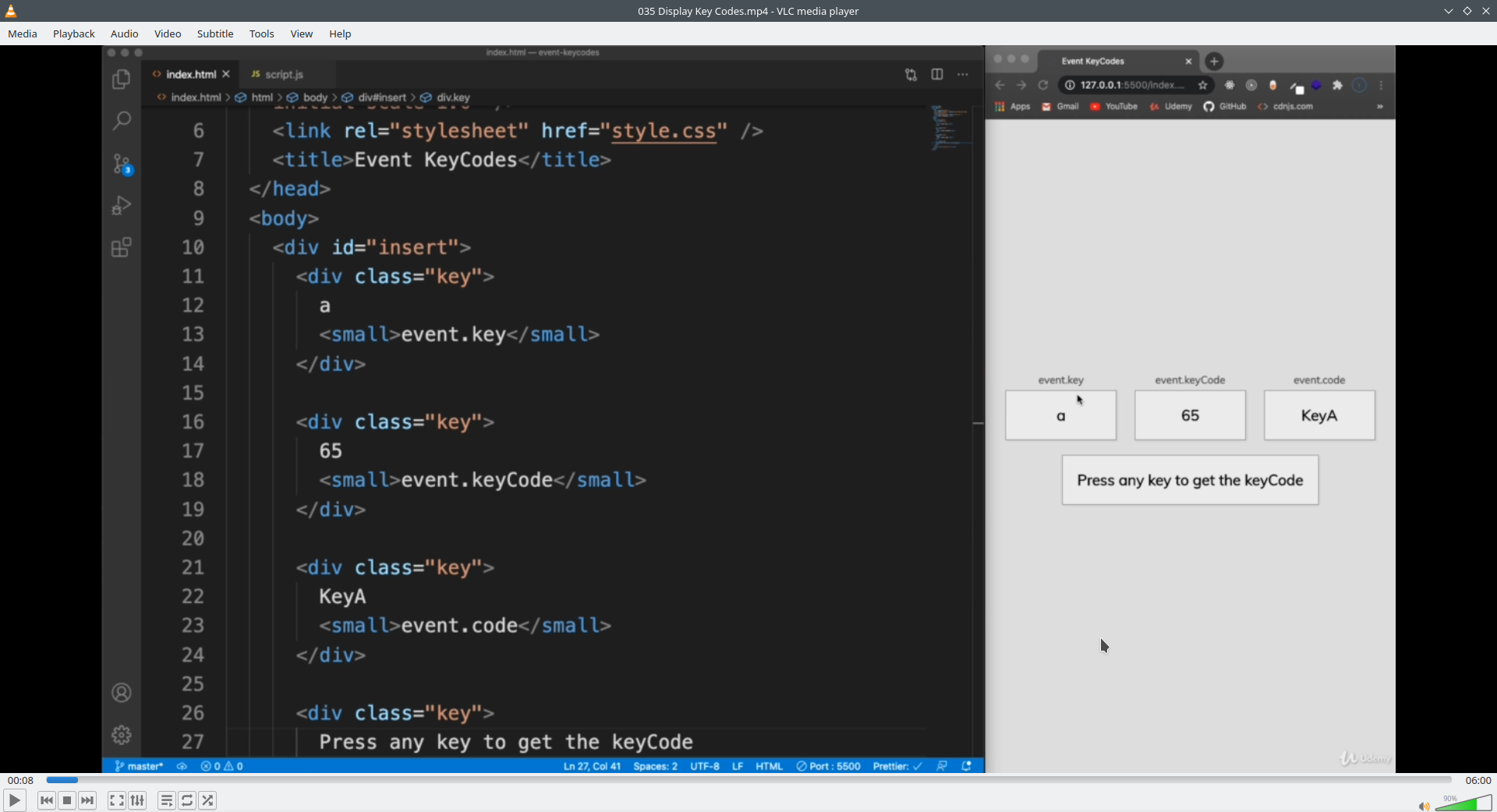Open the YouTube bookmark
This screenshot has width=1497, height=812.
[1114, 107]
